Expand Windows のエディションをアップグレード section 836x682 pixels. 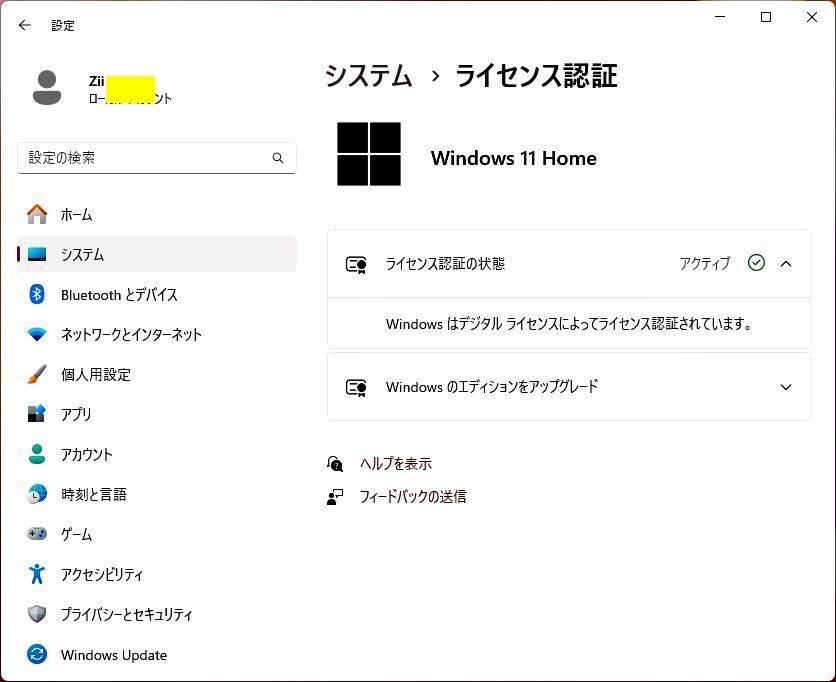(x=787, y=387)
